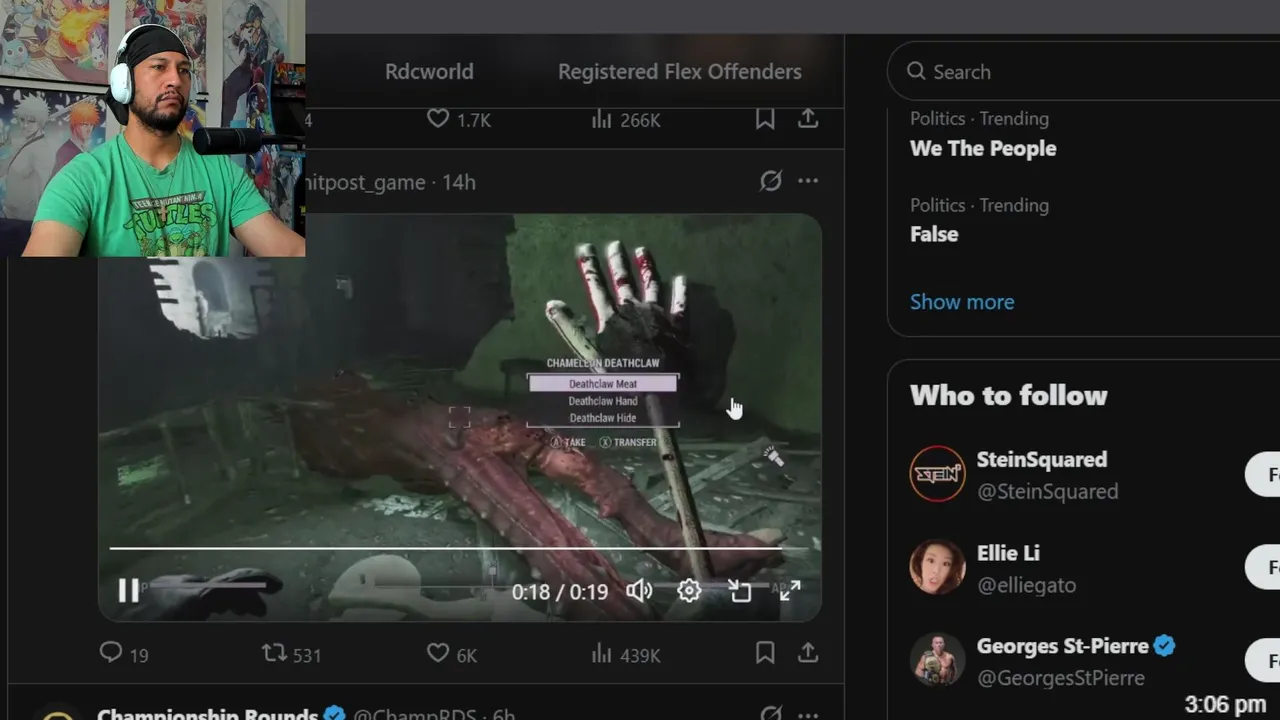
Task: Follow Georges St-Pierre button
Action: (x=1262, y=660)
